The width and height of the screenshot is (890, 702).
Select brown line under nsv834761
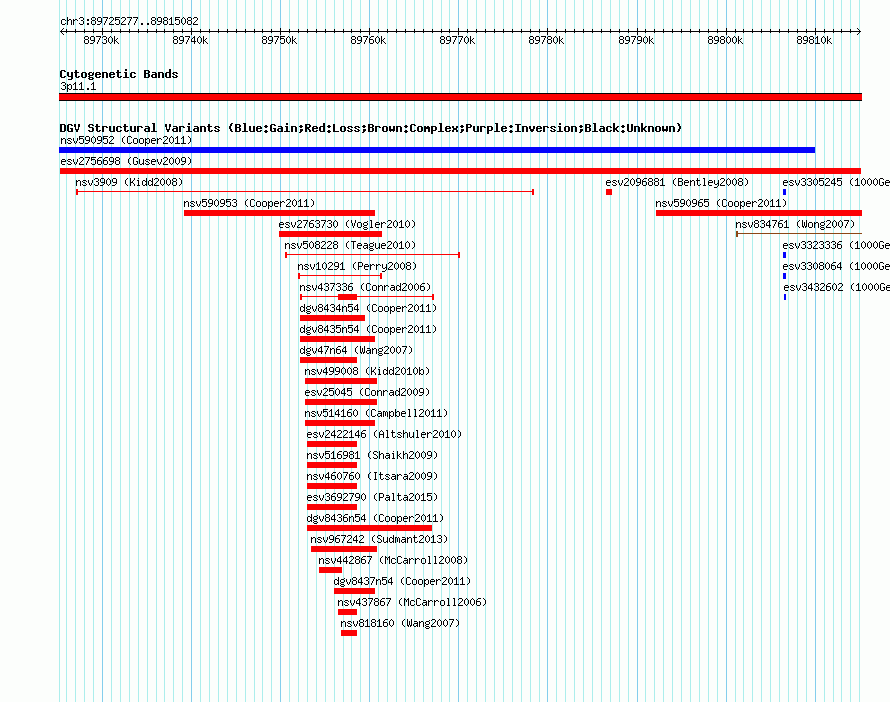click(799, 234)
